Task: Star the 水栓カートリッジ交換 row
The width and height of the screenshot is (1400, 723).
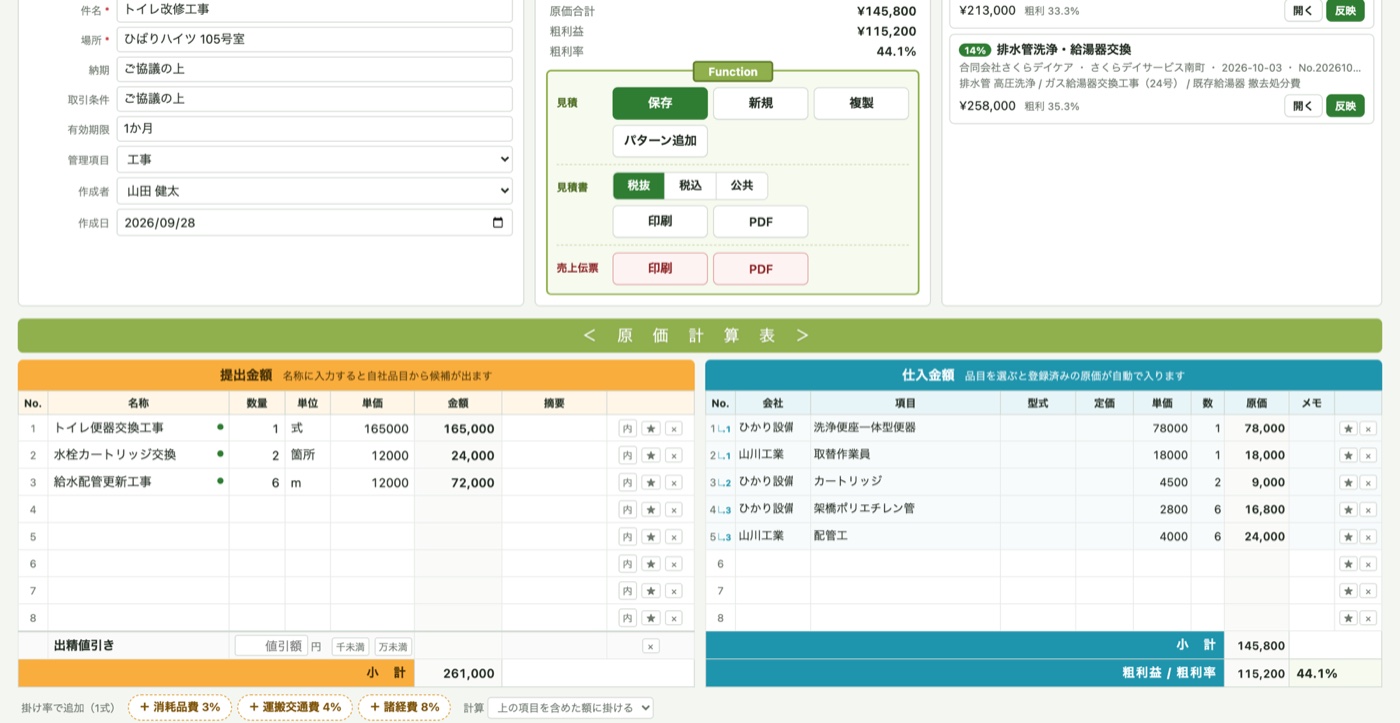Action: (x=651, y=455)
